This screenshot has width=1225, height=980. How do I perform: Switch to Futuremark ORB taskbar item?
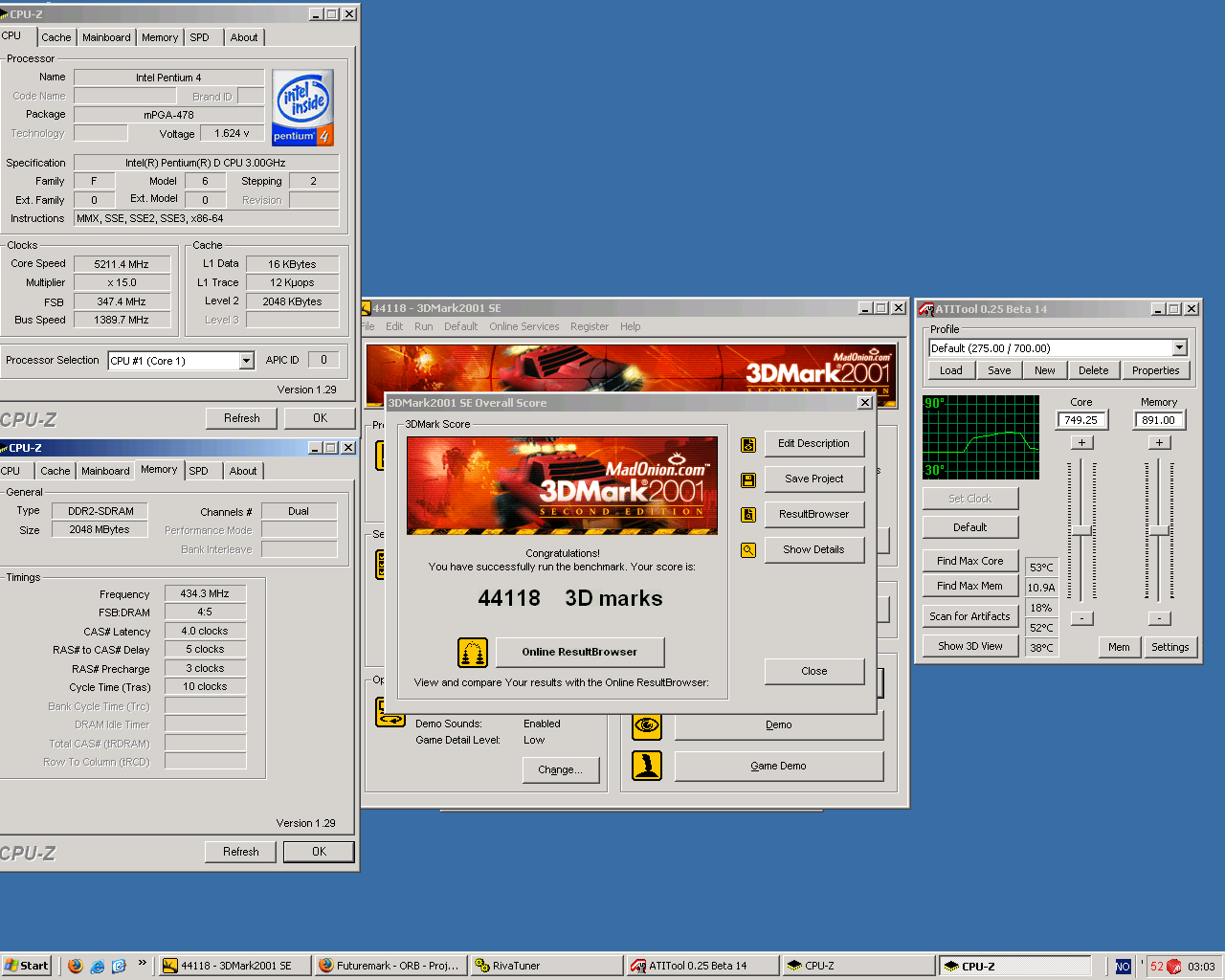[x=390, y=966]
